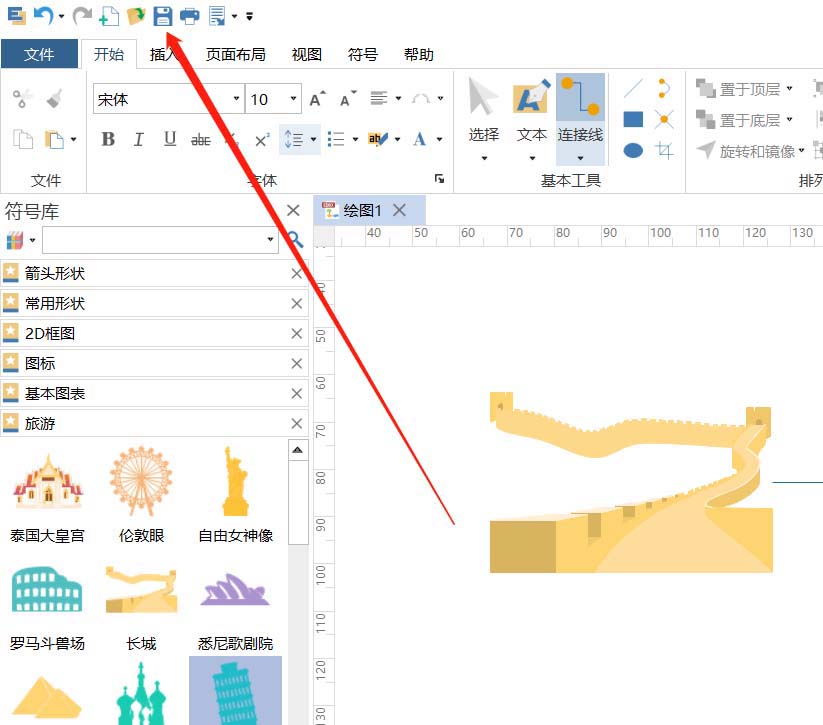Viewport: 823px width, 725px height.
Task: Close the 绘图1 document tab
Action: [x=399, y=210]
